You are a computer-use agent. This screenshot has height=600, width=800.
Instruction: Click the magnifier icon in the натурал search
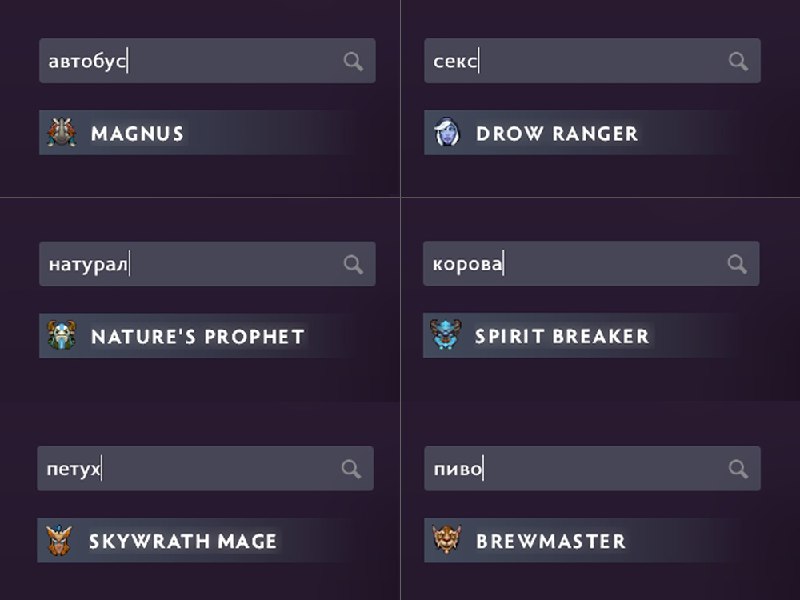353,264
